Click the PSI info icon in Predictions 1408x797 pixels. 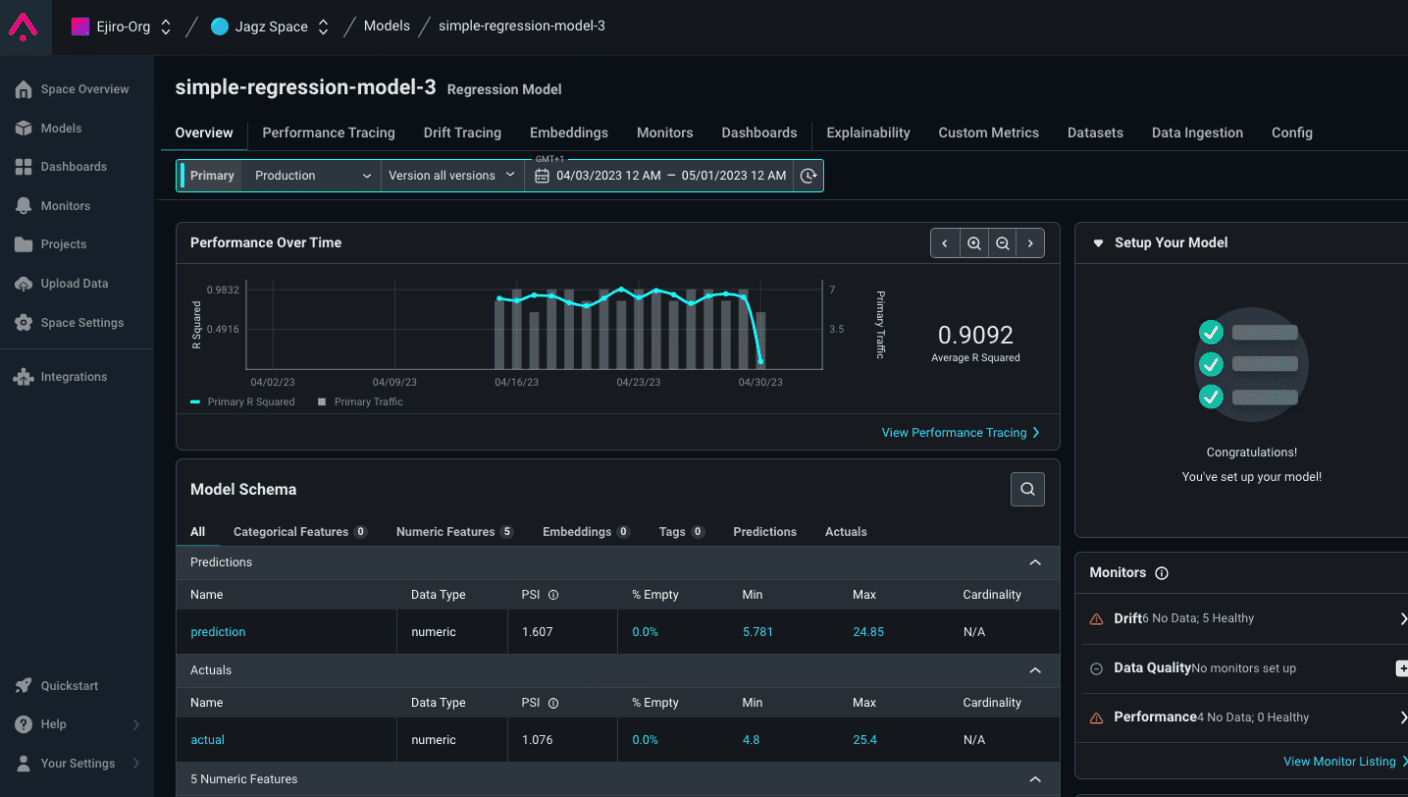point(553,595)
